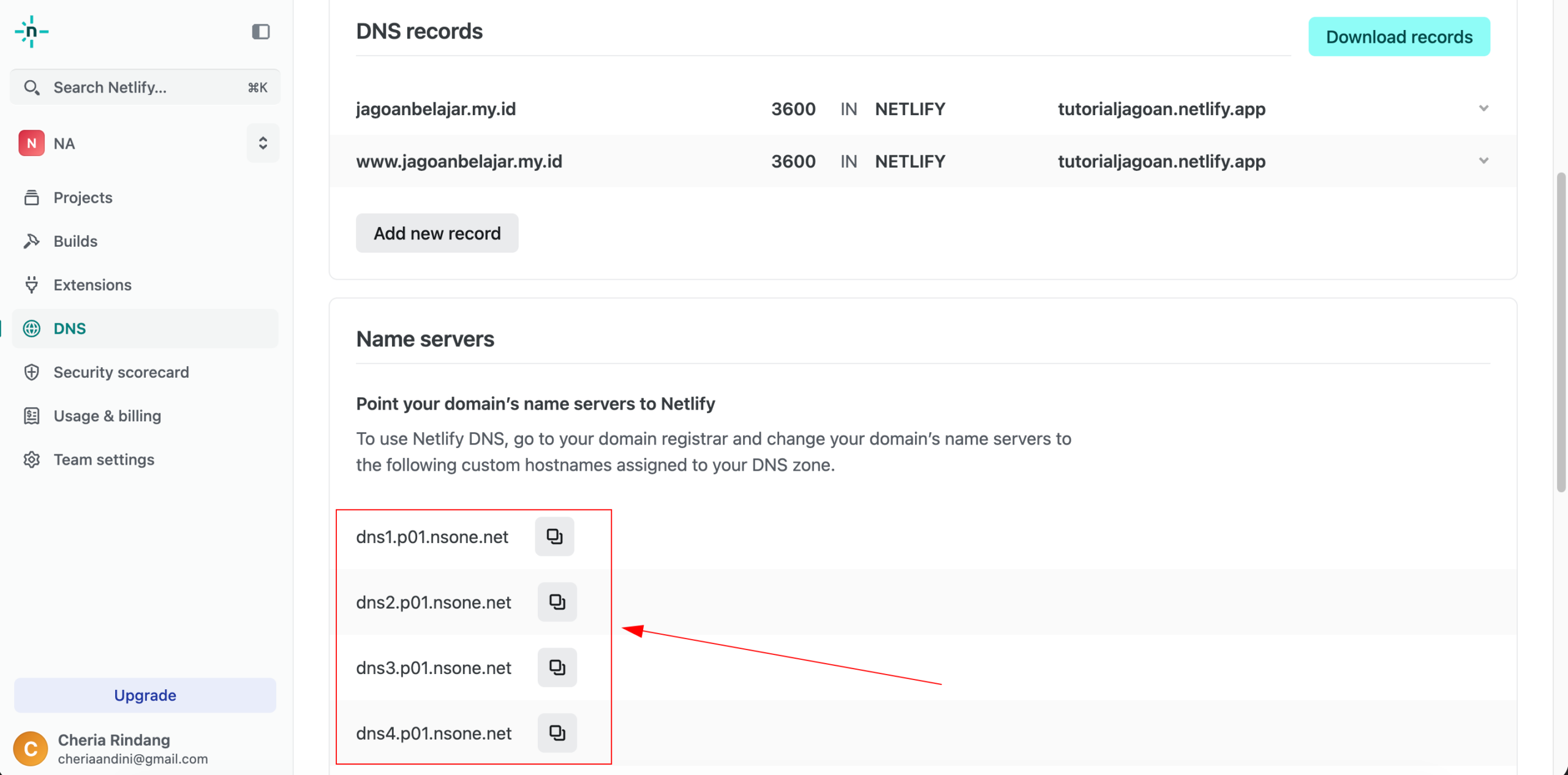Copy dns4.p01.nsone.net name server
The width and height of the screenshot is (1568, 775).
pos(557,733)
